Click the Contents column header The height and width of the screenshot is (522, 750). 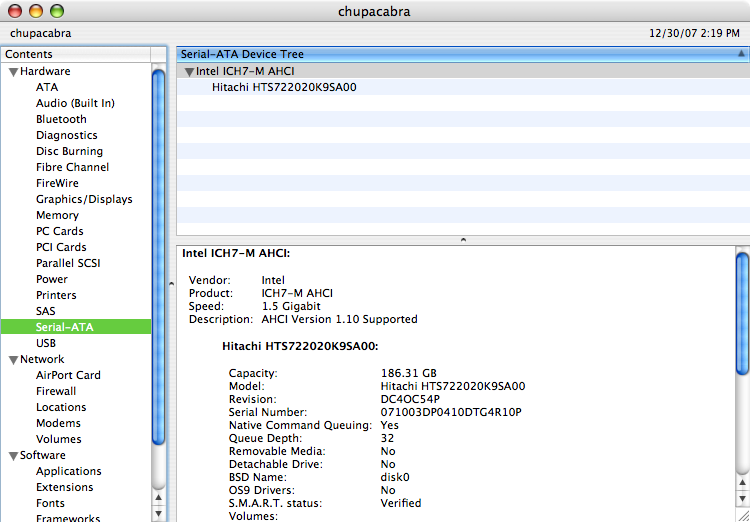click(x=76, y=54)
